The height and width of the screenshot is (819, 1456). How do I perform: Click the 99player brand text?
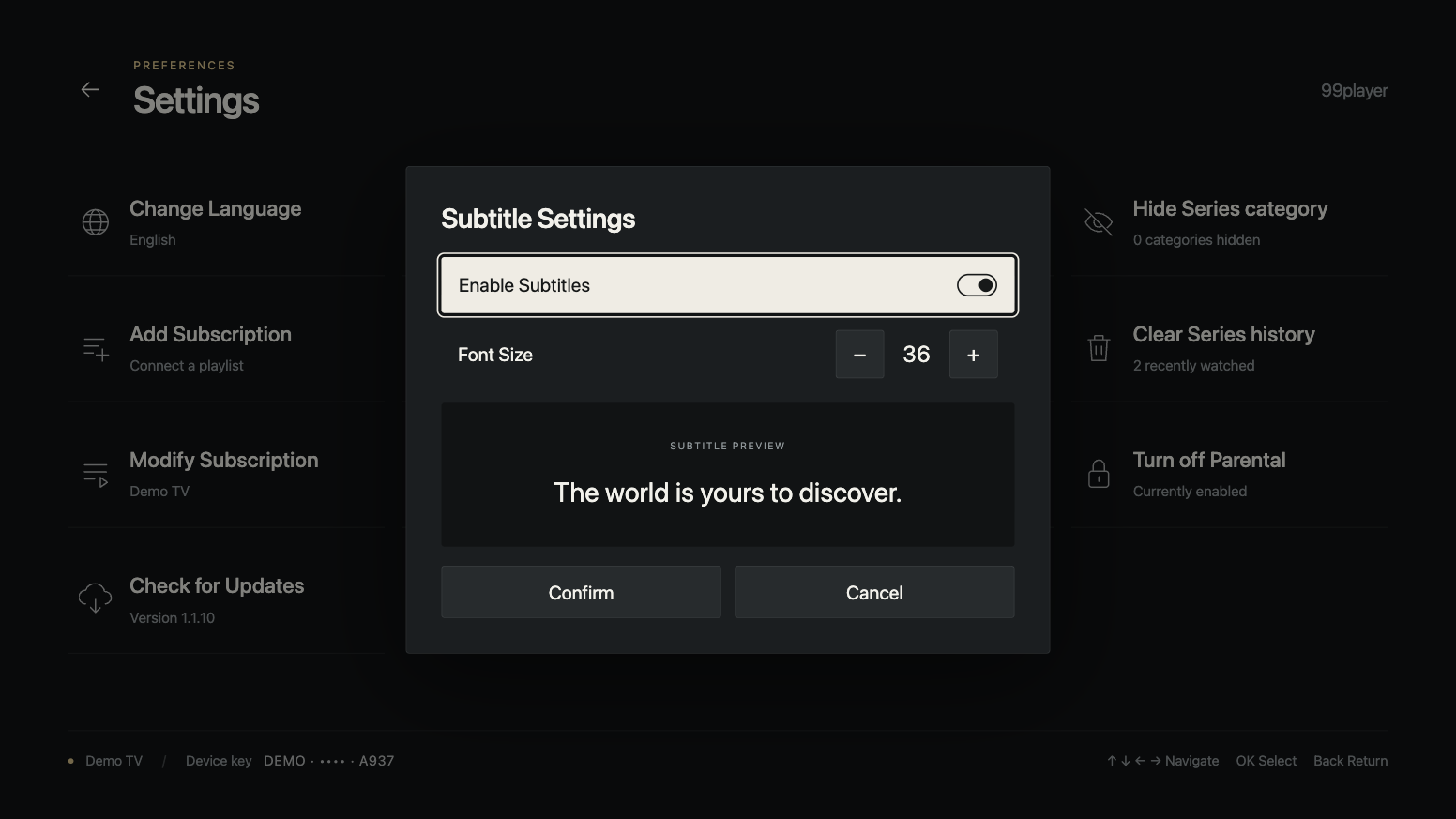(1354, 91)
